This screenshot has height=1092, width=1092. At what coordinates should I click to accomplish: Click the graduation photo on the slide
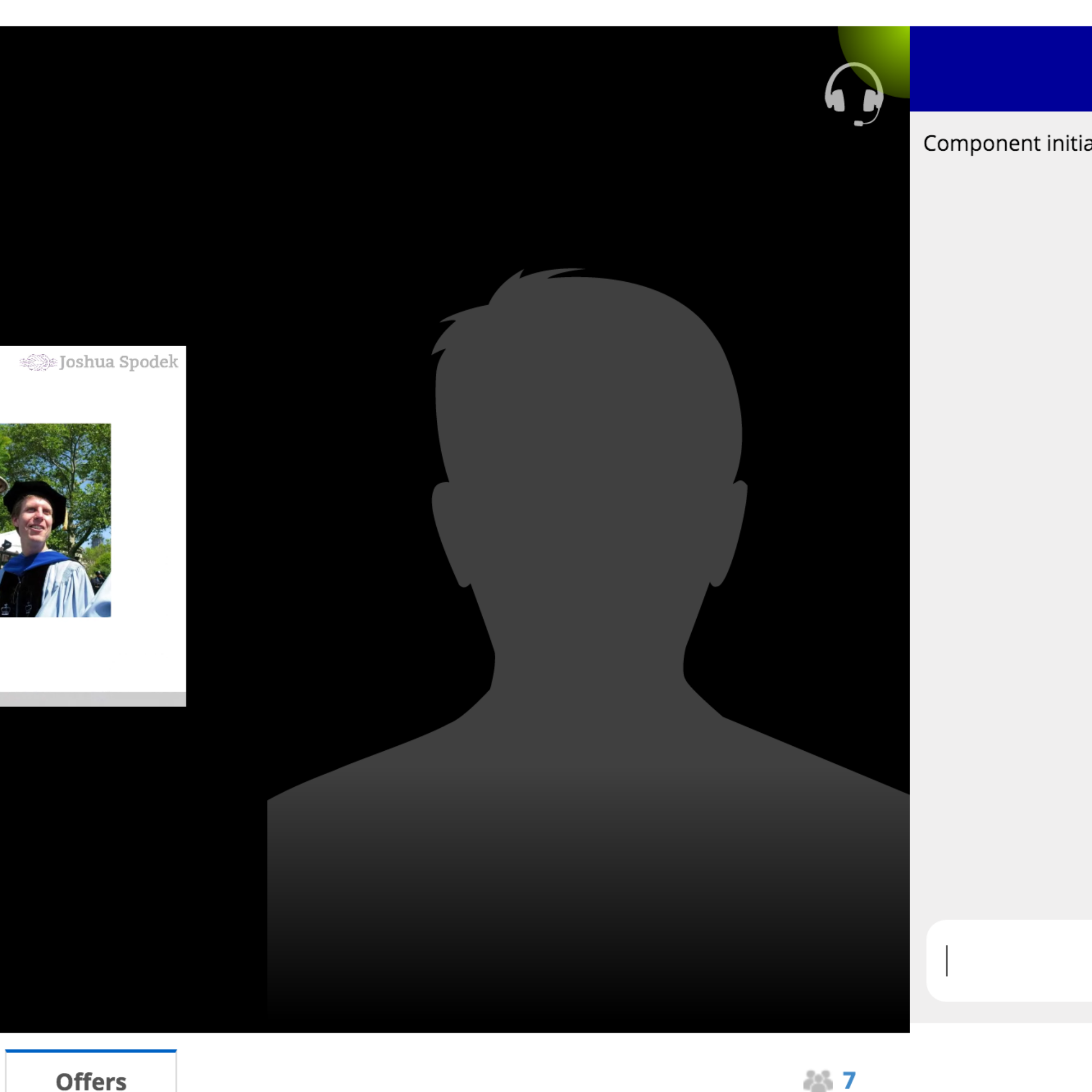tap(55, 520)
